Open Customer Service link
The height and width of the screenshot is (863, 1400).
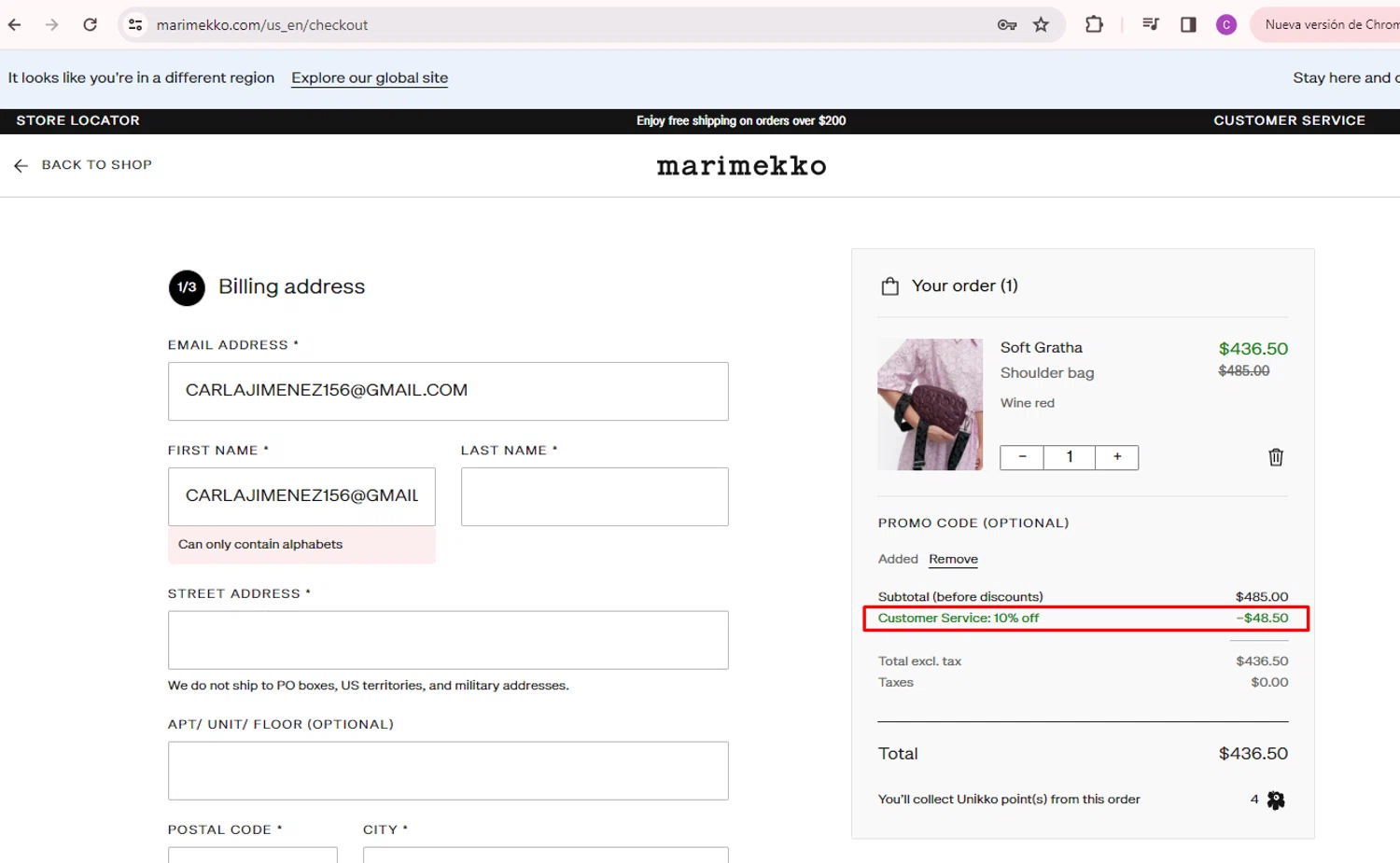point(1289,120)
